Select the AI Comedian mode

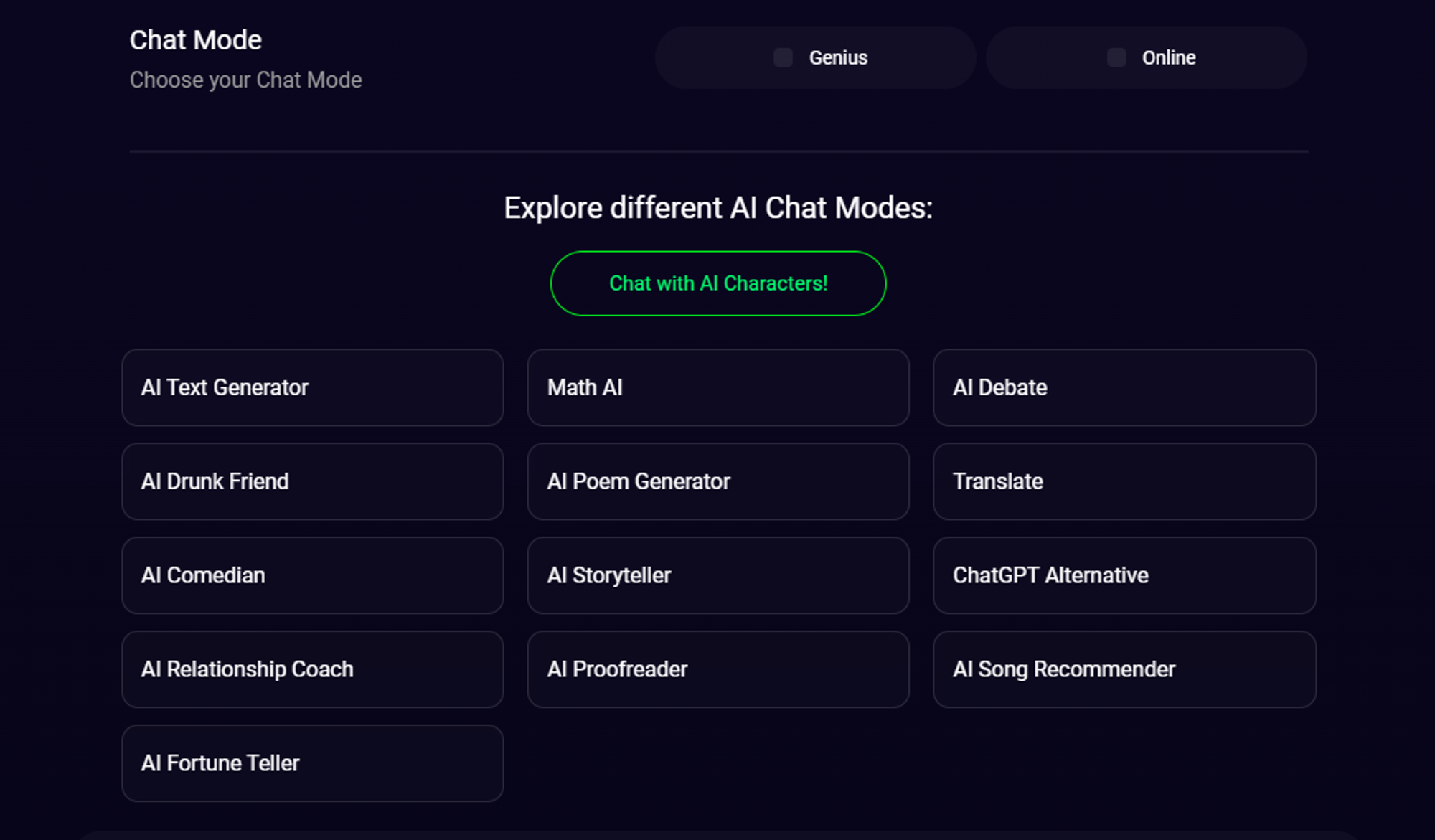(313, 575)
